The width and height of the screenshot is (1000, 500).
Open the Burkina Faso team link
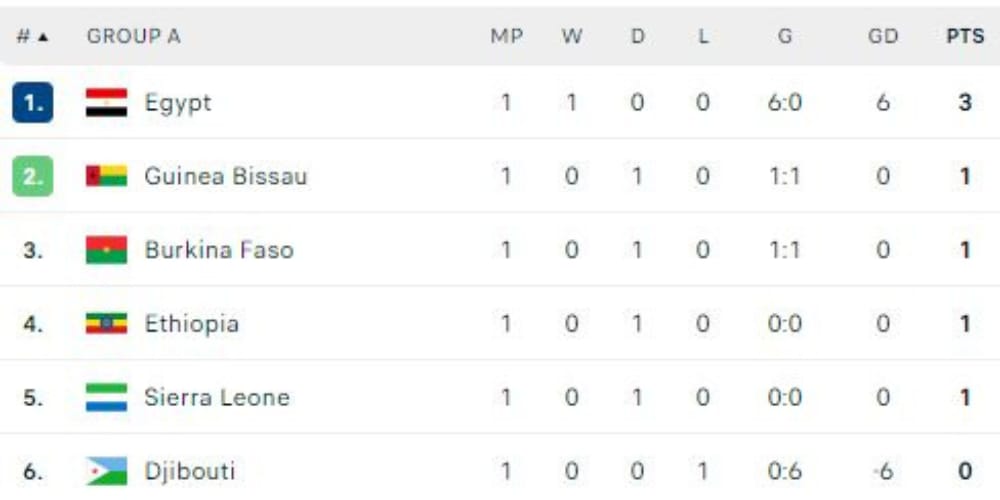click(219, 250)
